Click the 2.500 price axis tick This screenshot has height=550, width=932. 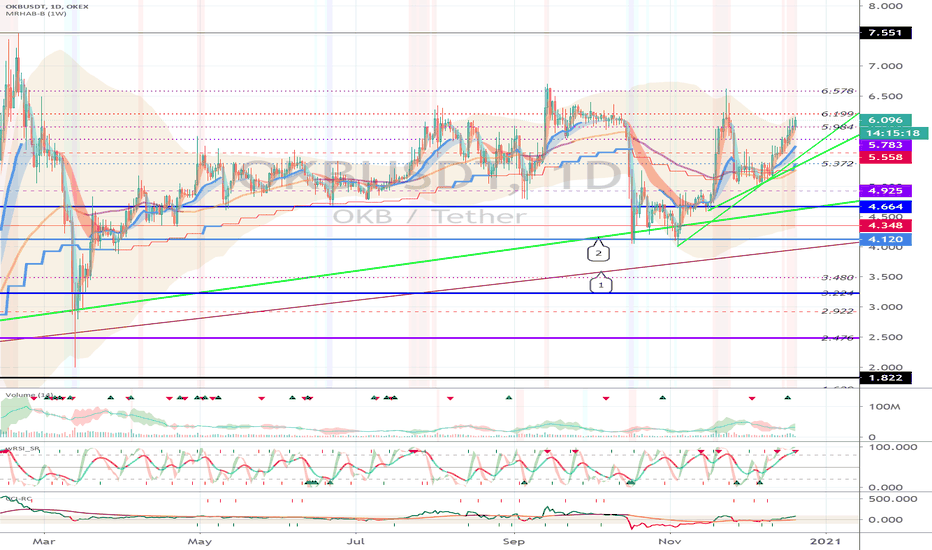coord(886,337)
